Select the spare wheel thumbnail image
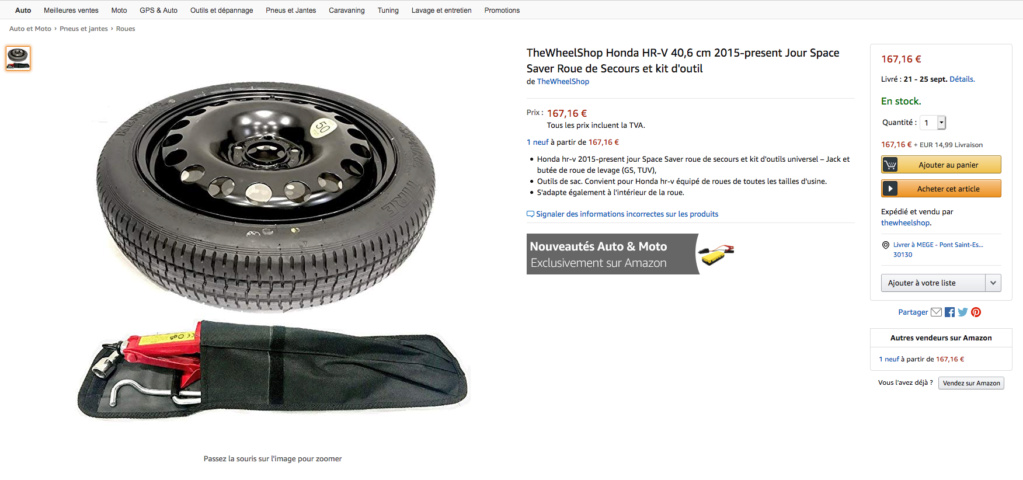 pos(18,58)
